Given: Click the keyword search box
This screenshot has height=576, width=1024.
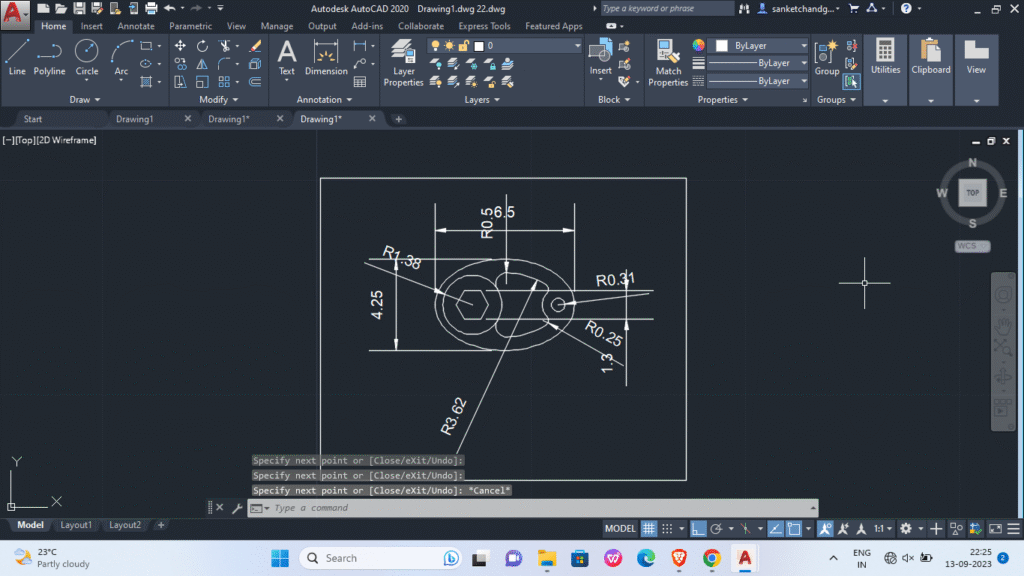Looking at the screenshot, I should pyautogui.click(x=666, y=8).
